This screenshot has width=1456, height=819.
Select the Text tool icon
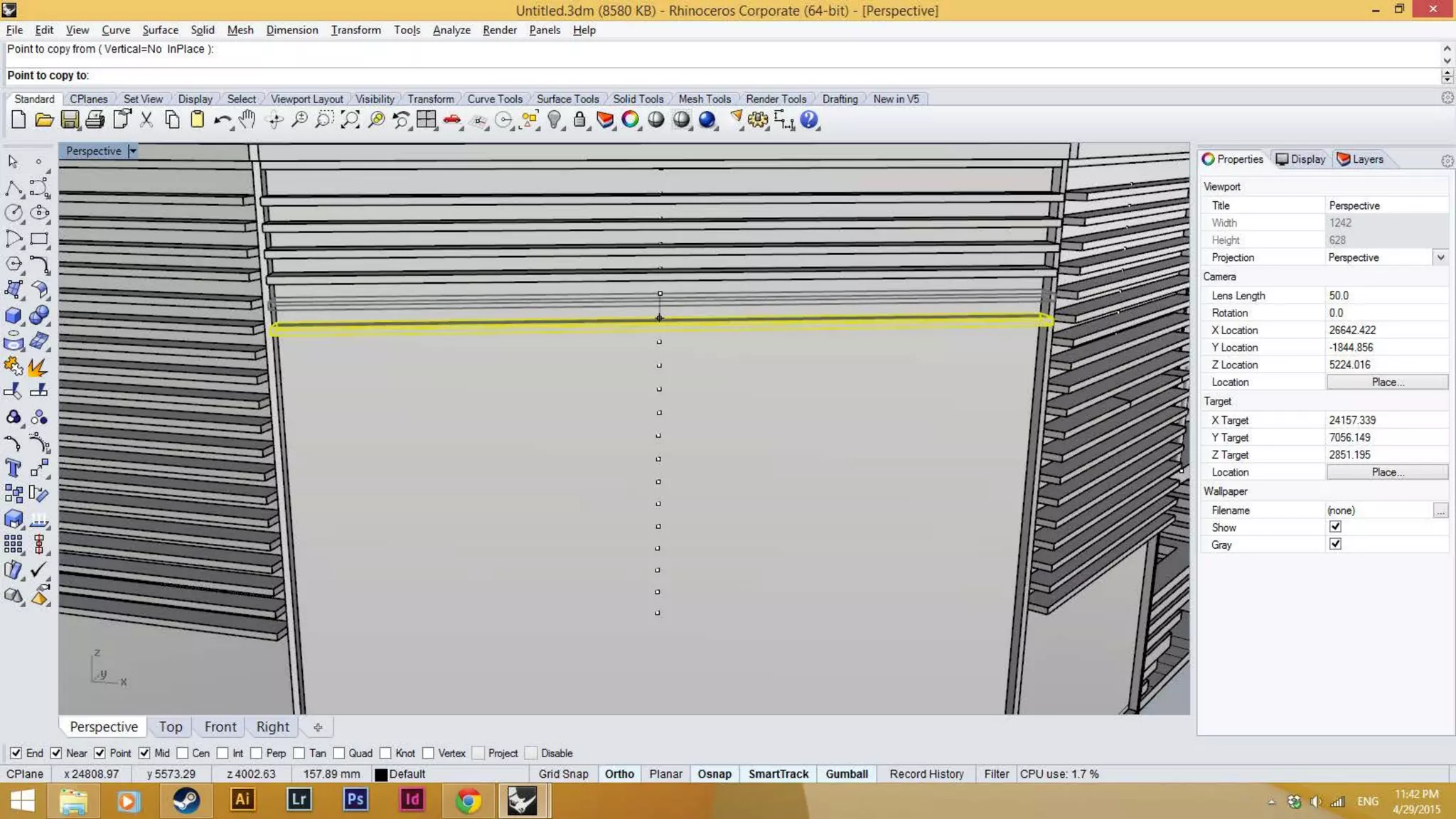click(13, 468)
